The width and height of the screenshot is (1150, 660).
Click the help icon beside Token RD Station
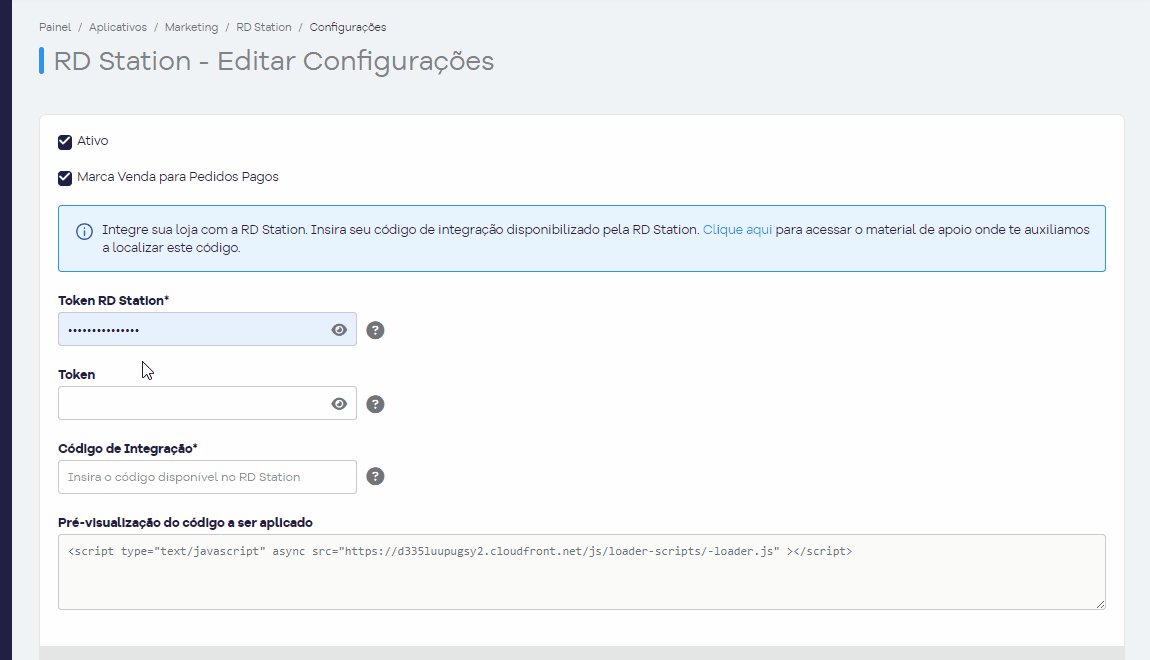coord(376,330)
